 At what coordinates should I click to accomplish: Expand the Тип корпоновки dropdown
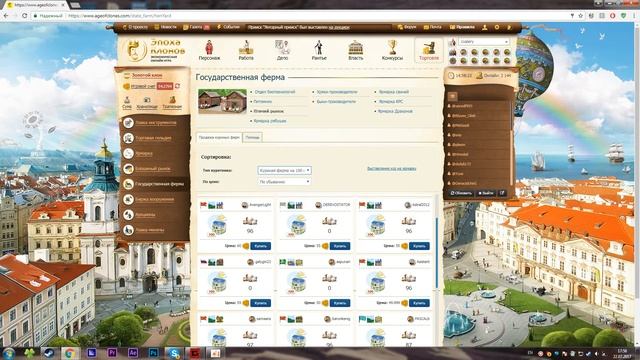point(284,170)
